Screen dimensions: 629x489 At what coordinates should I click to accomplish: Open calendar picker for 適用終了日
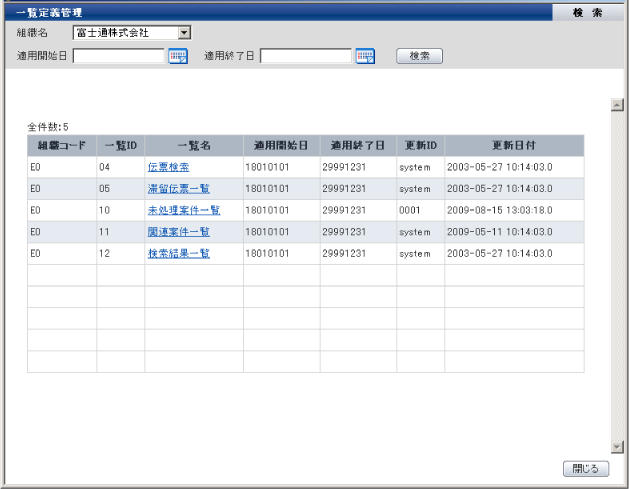coord(365,56)
